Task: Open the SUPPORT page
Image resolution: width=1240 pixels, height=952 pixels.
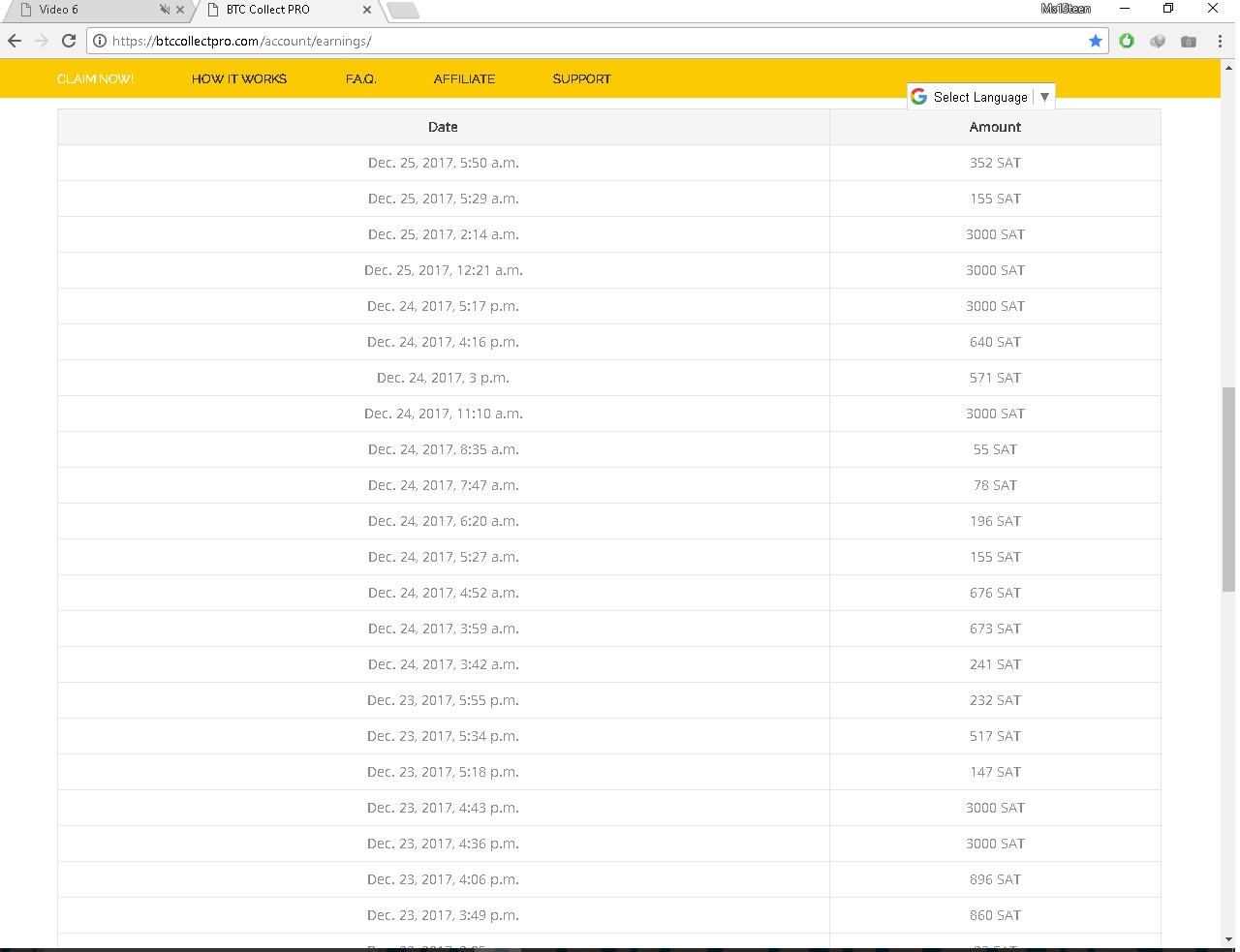Action: pyautogui.click(x=582, y=79)
